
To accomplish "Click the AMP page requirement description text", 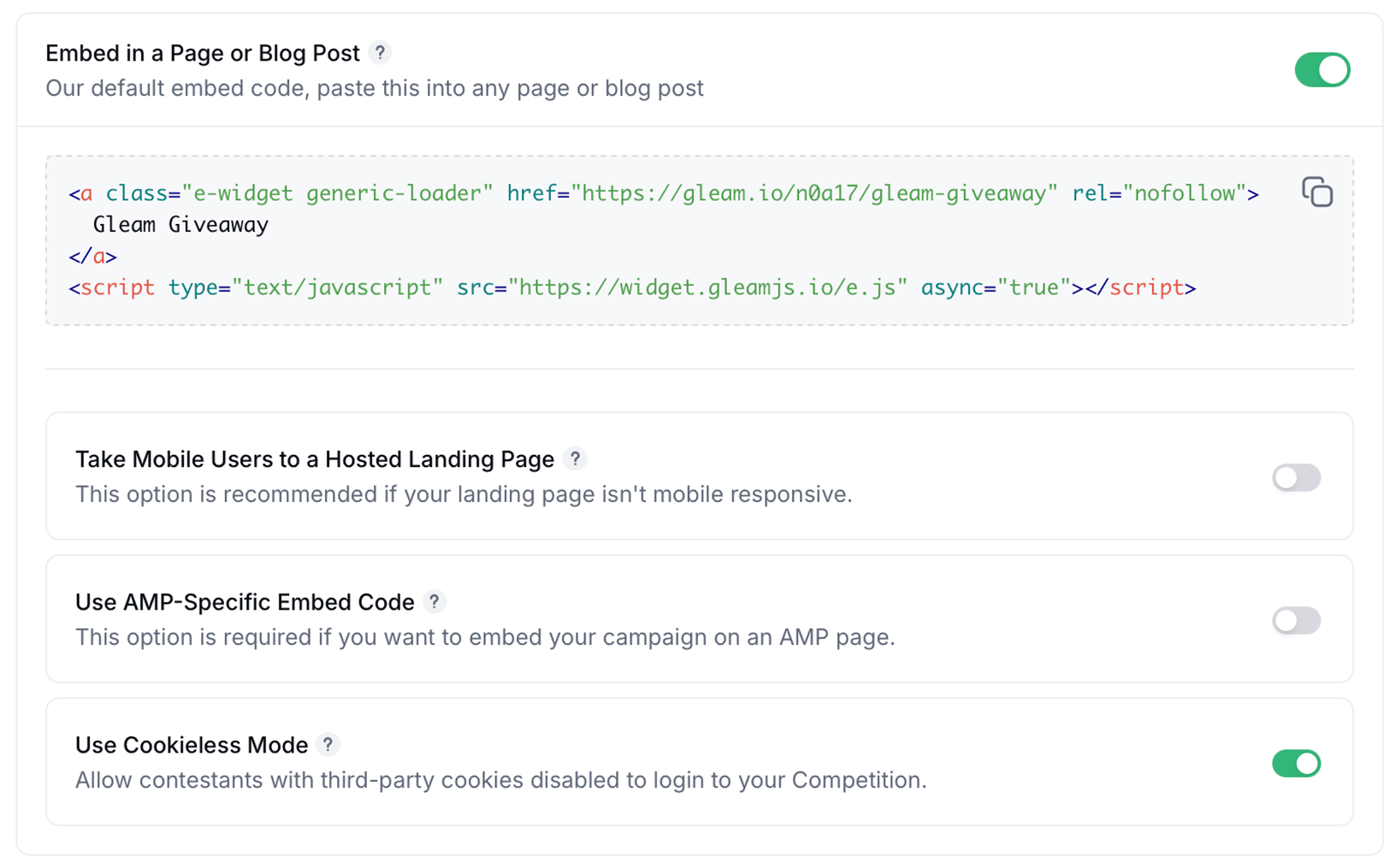I will coord(485,637).
